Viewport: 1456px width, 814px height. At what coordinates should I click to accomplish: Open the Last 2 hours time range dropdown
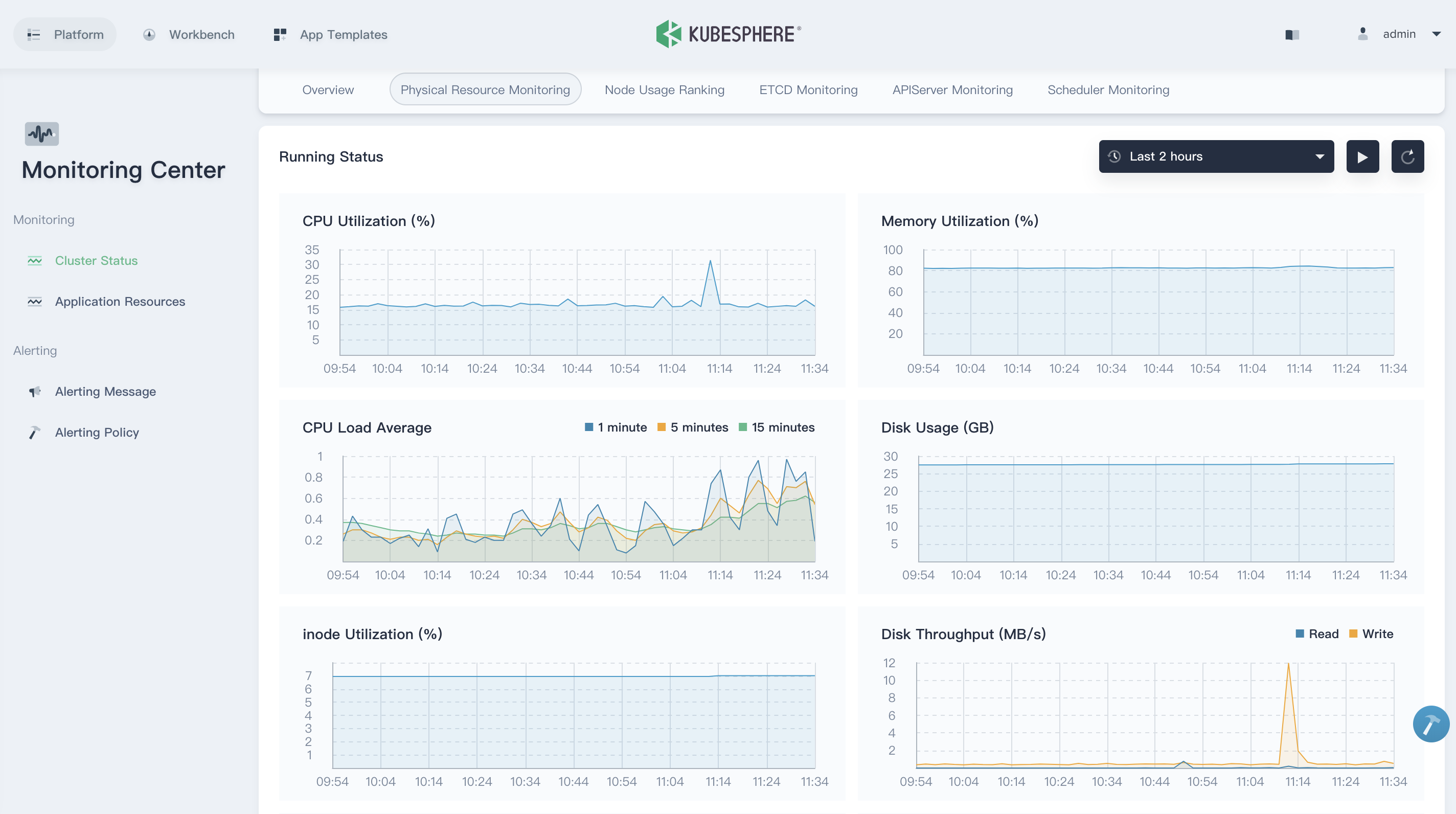(x=1216, y=156)
